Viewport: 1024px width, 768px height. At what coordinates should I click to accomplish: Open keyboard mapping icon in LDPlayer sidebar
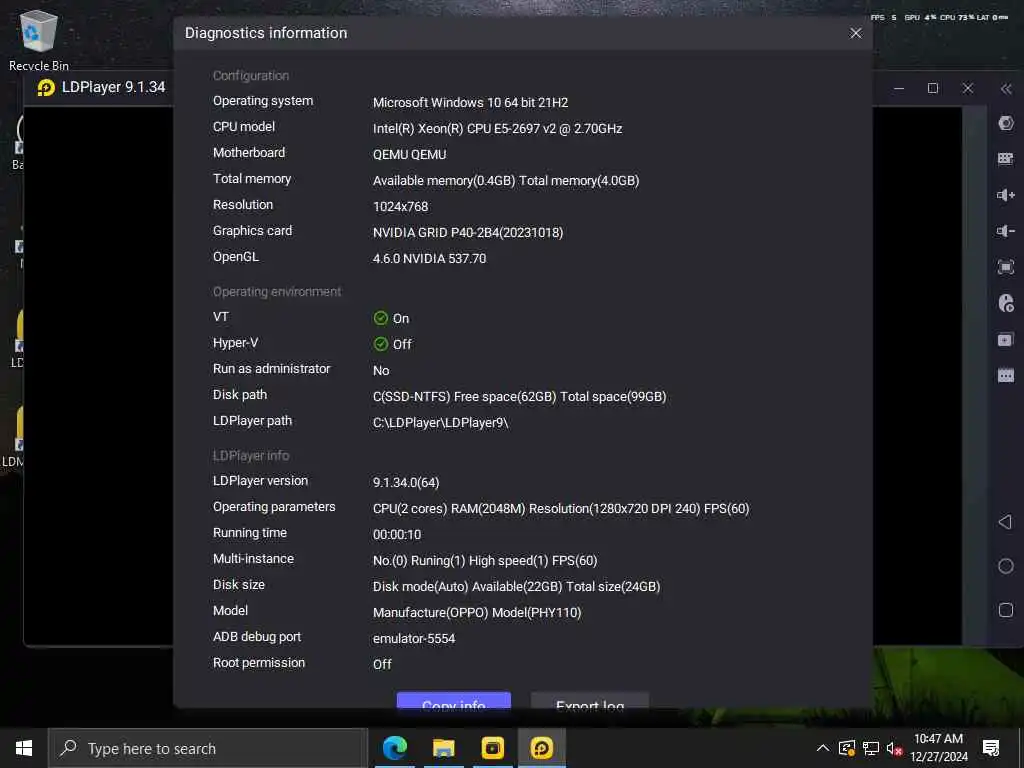pos(1006,159)
